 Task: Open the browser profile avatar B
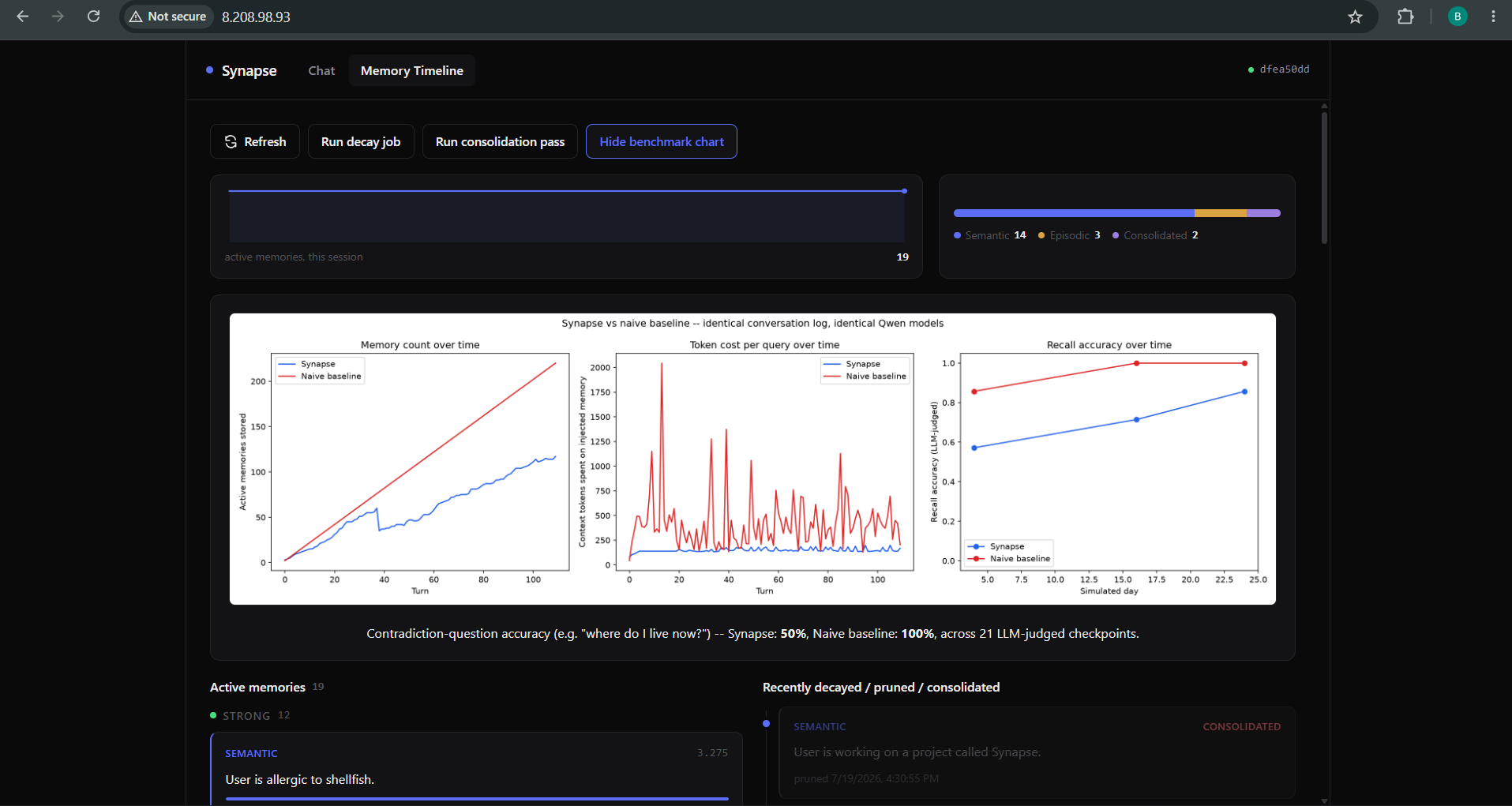[1458, 17]
